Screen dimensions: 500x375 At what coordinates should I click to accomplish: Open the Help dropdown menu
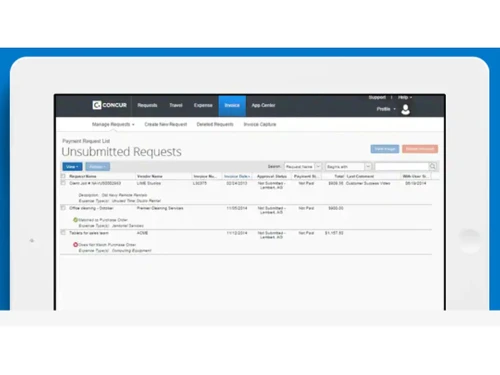click(x=405, y=97)
